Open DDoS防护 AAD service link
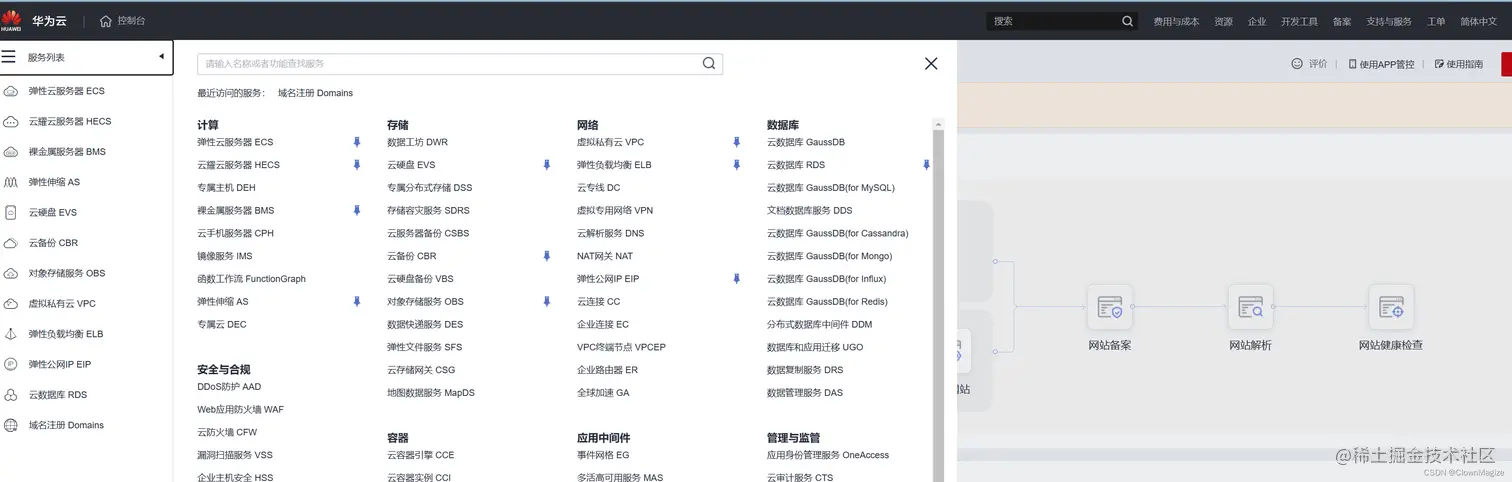Screen dimensions: 1512x482 pos(229,387)
